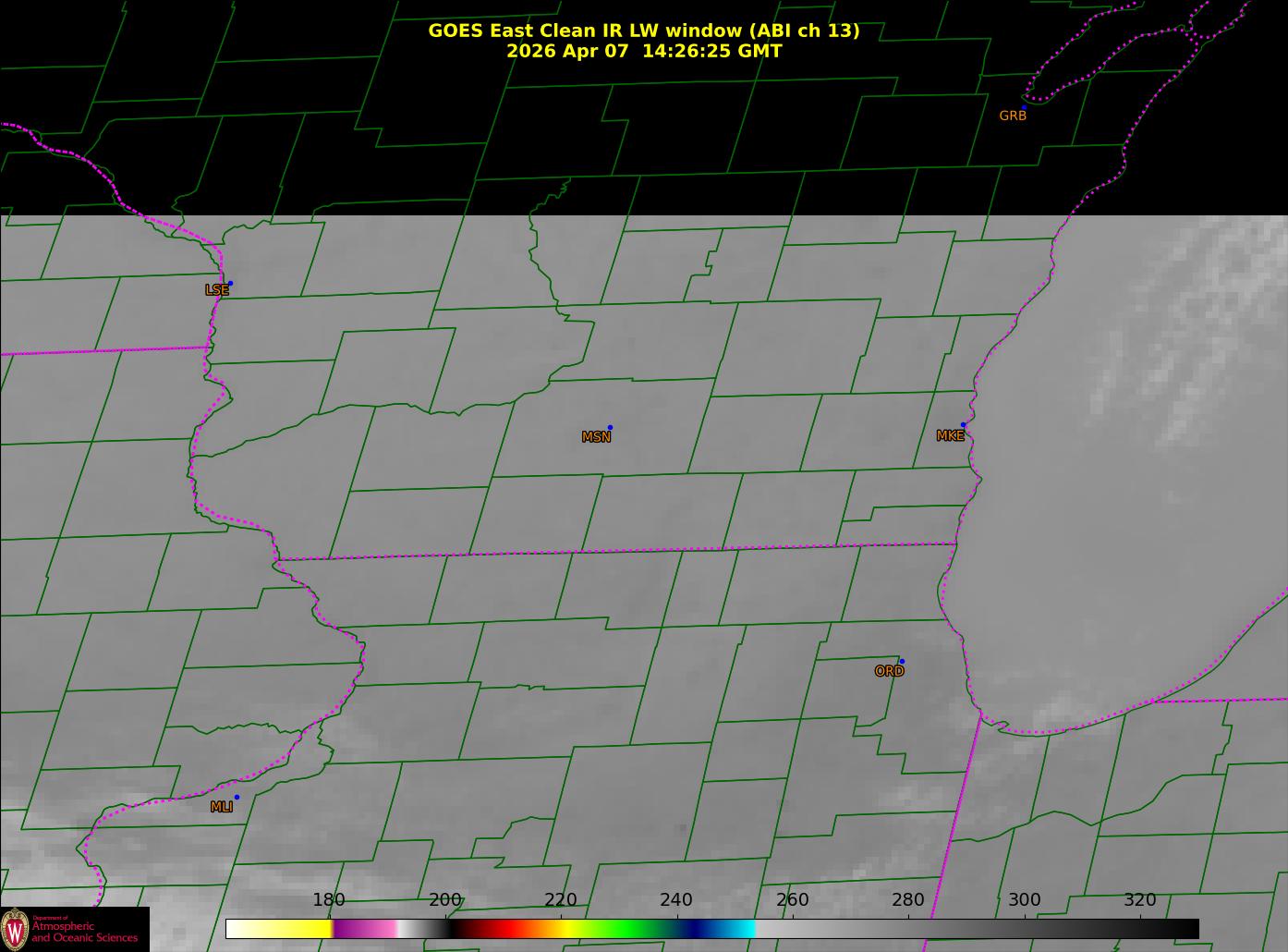
Task: Click the ORD station label
Action: pyautogui.click(x=889, y=671)
